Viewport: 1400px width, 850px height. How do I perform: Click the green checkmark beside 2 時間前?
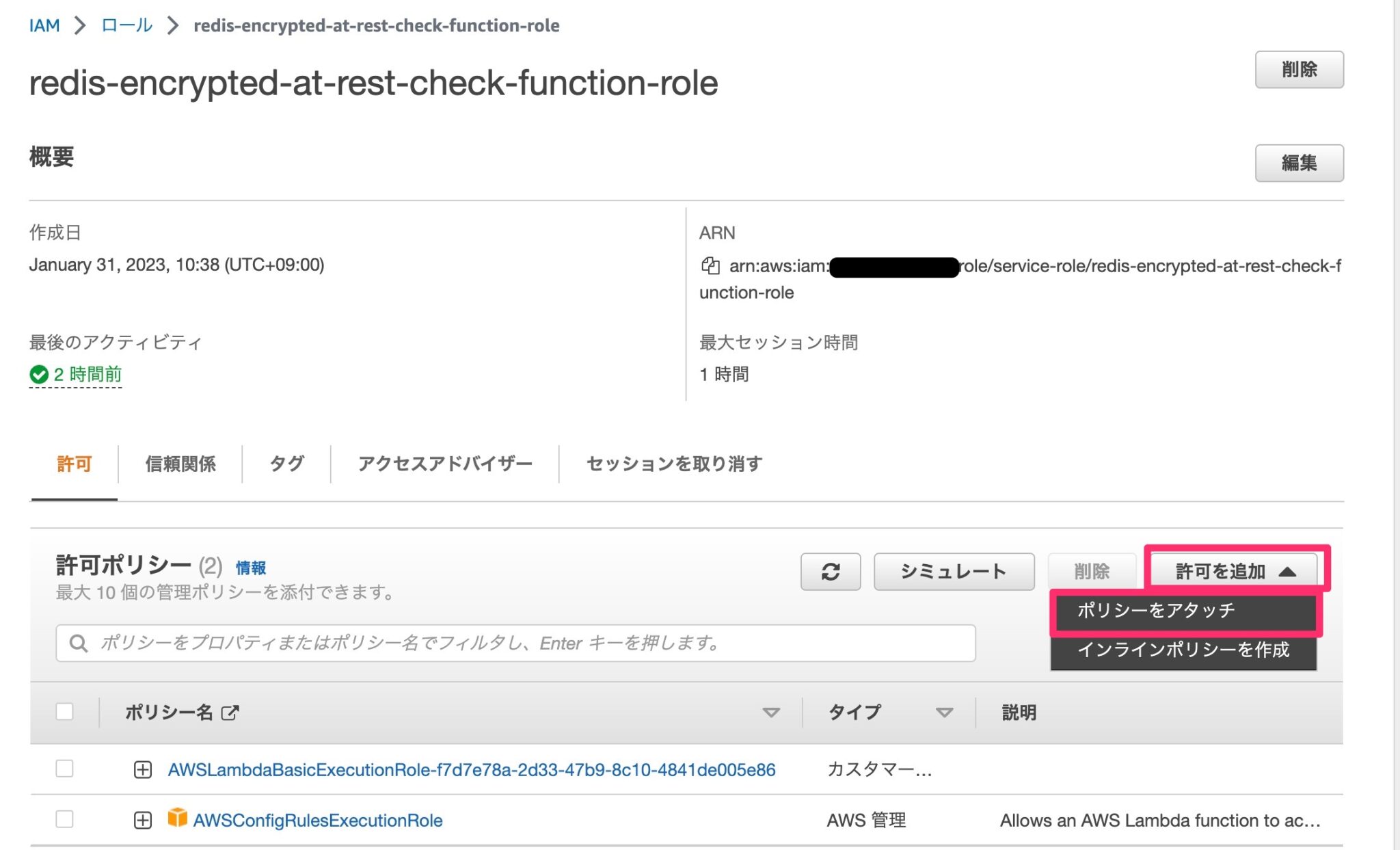[38, 374]
